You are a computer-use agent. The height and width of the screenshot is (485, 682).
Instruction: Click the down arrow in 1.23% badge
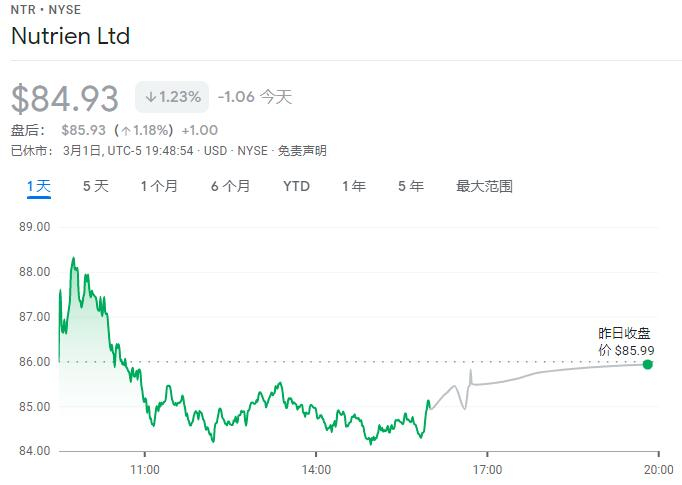click(x=150, y=97)
